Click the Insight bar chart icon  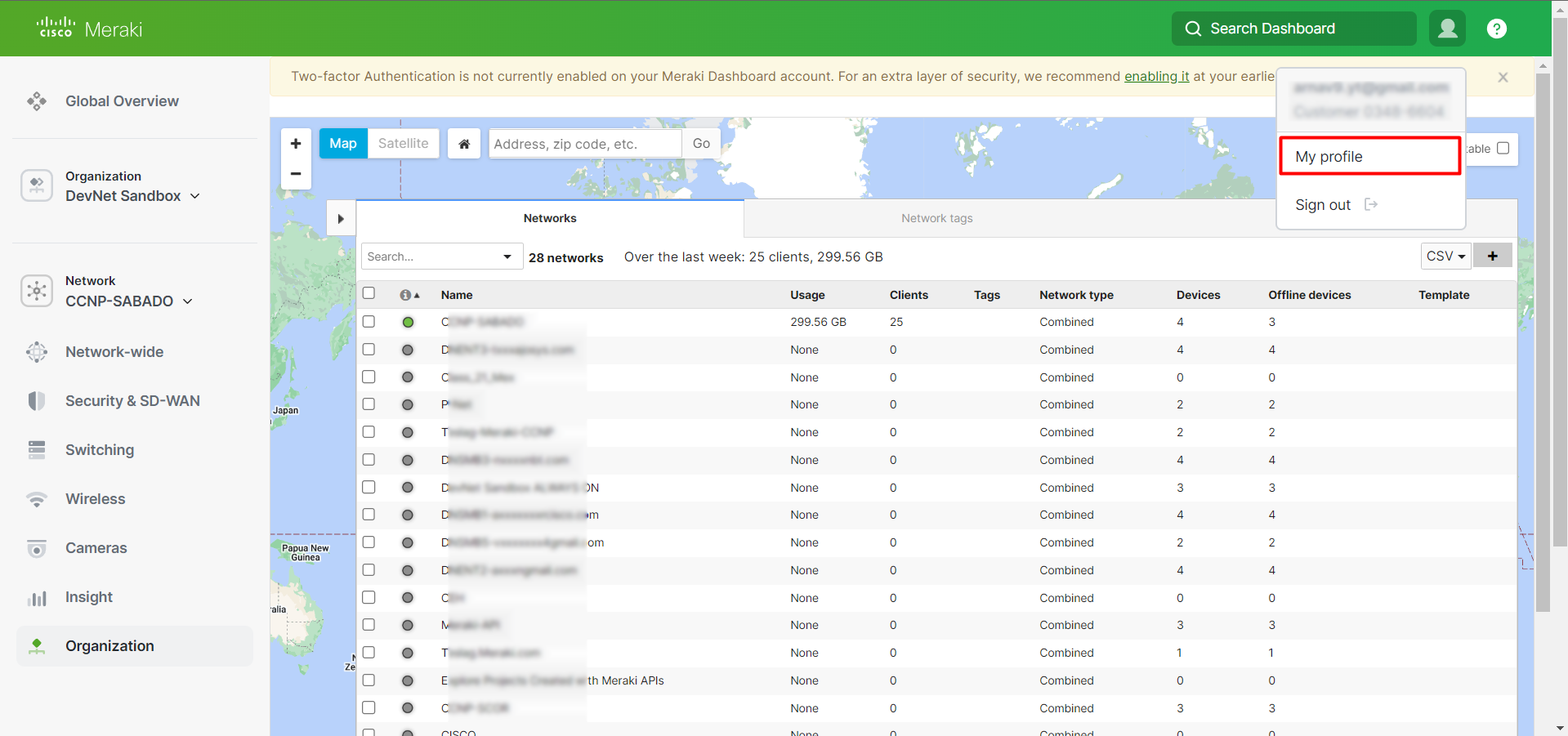(x=37, y=597)
